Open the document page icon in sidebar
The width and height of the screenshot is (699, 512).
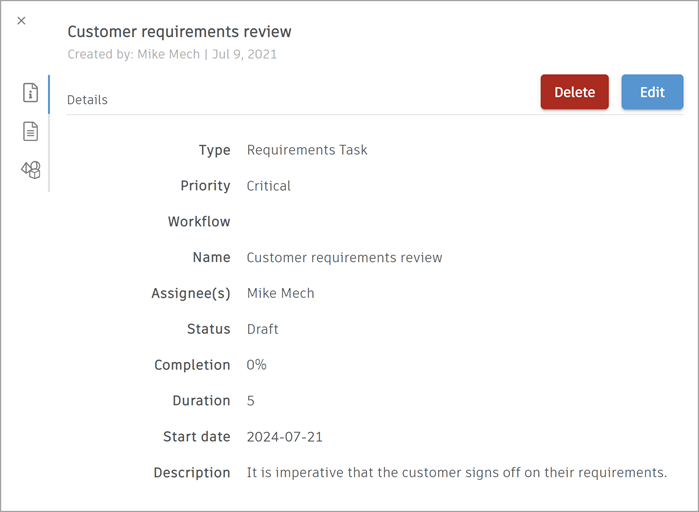click(x=31, y=131)
